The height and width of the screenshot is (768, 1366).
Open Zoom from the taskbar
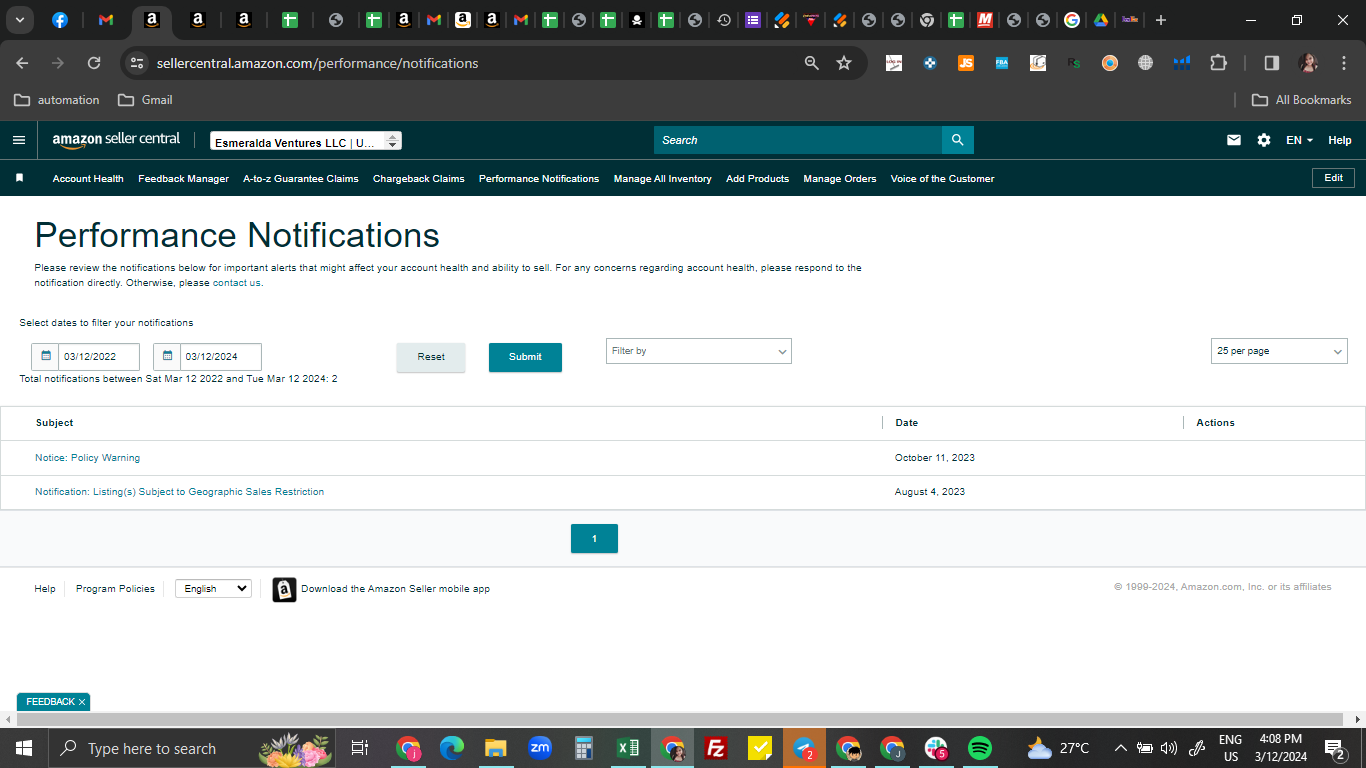click(540, 748)
